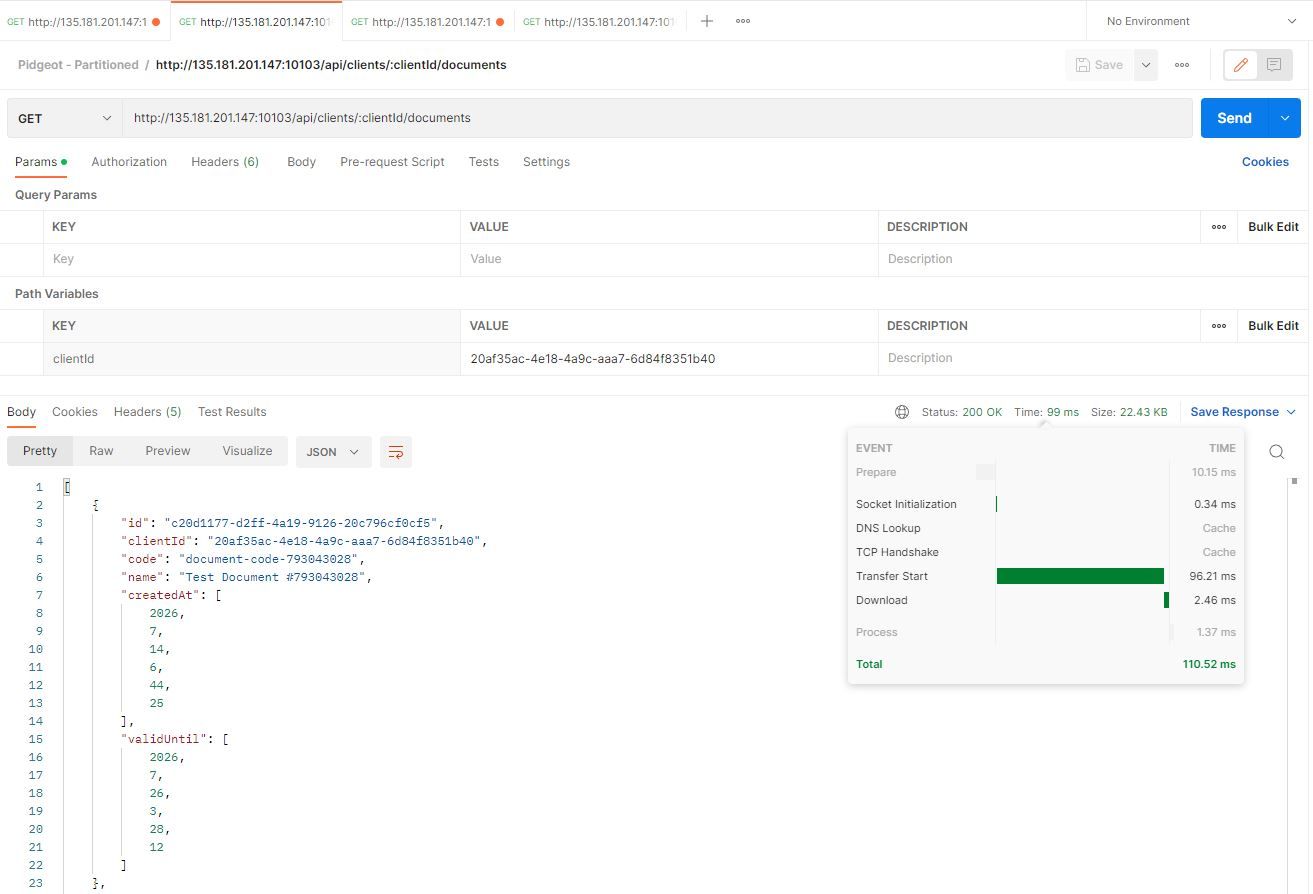Click the Socket Initialization row
Image resolution: width=1313 pixels, height=894 pixels.
coord(1045,504)
